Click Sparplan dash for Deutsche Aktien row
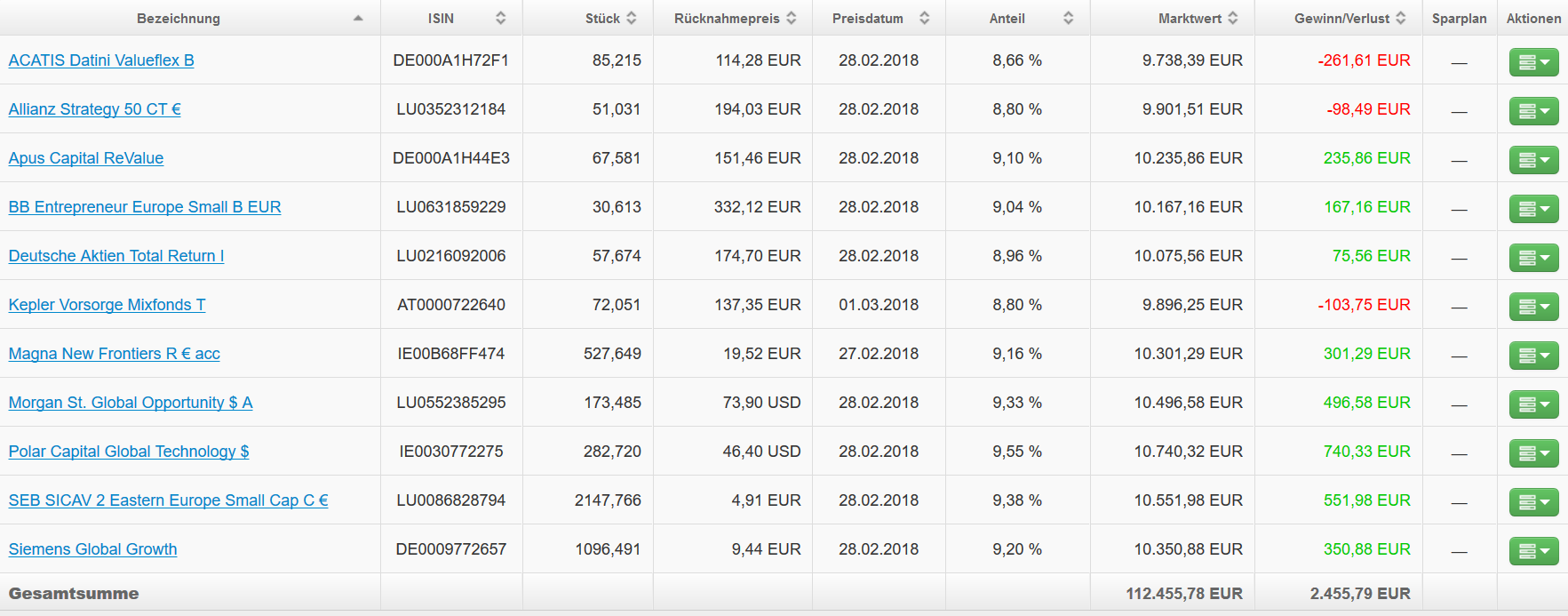The image size is (1568, 616). 1459,258
